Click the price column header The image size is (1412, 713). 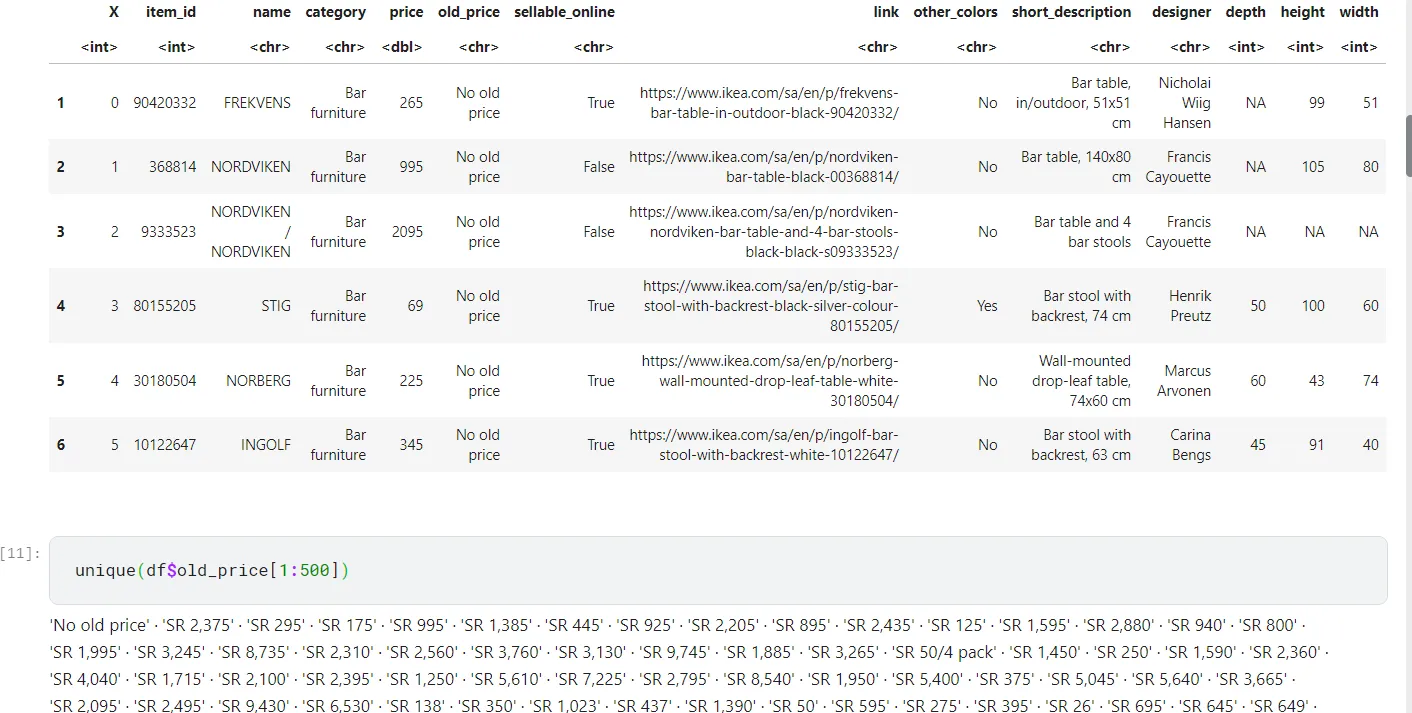(x=406, y=12)
